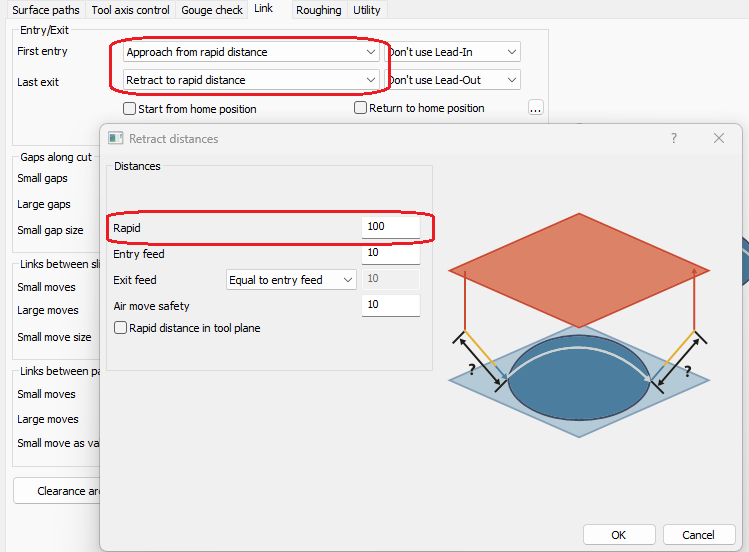Open the home position options ellipsis button

pos(536,108)
